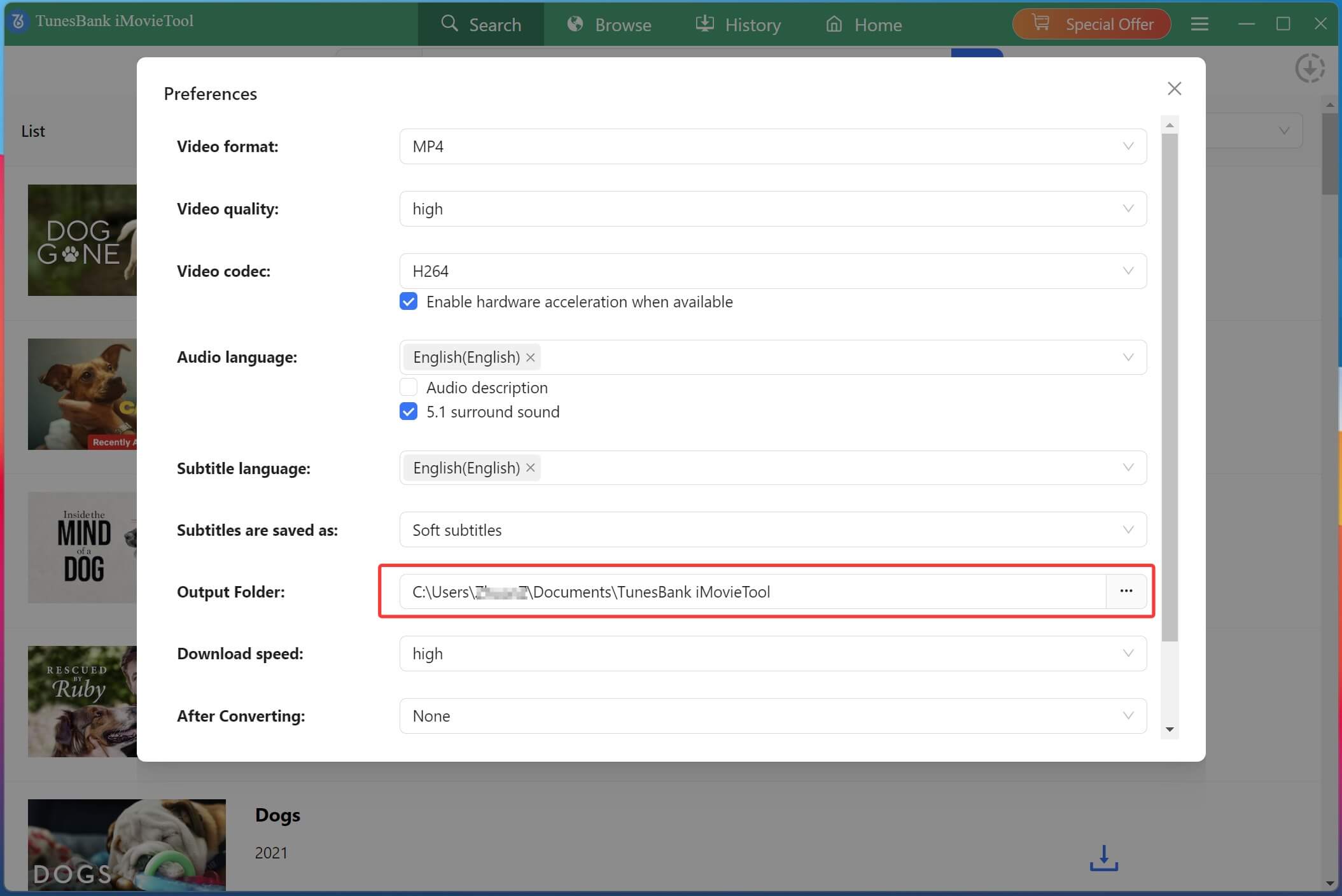Enable Audio description
Screen dimensions: 1342x896
pos(408,387)
